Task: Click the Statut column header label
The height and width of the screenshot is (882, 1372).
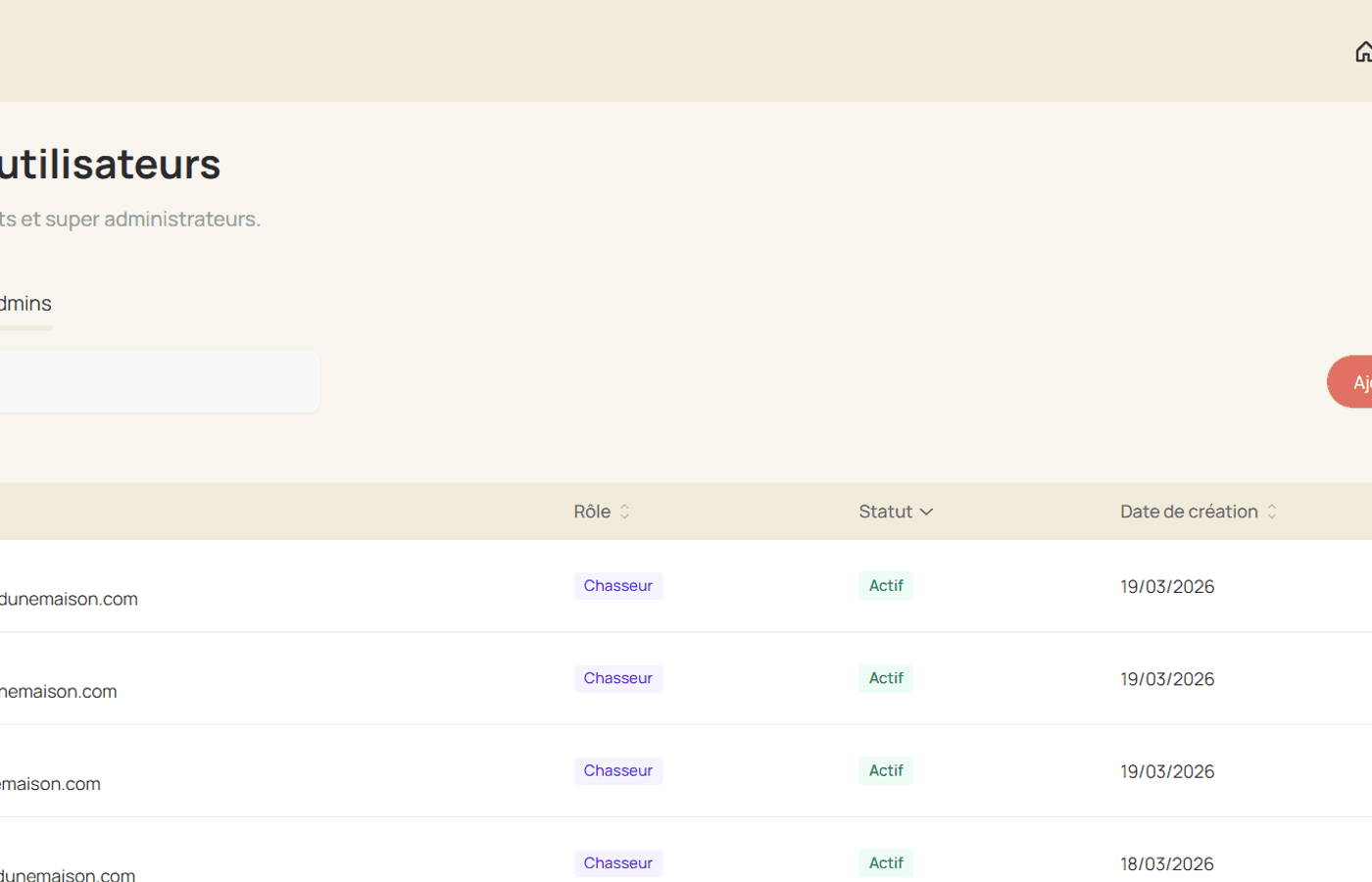Action: click(x=886, y=512)
